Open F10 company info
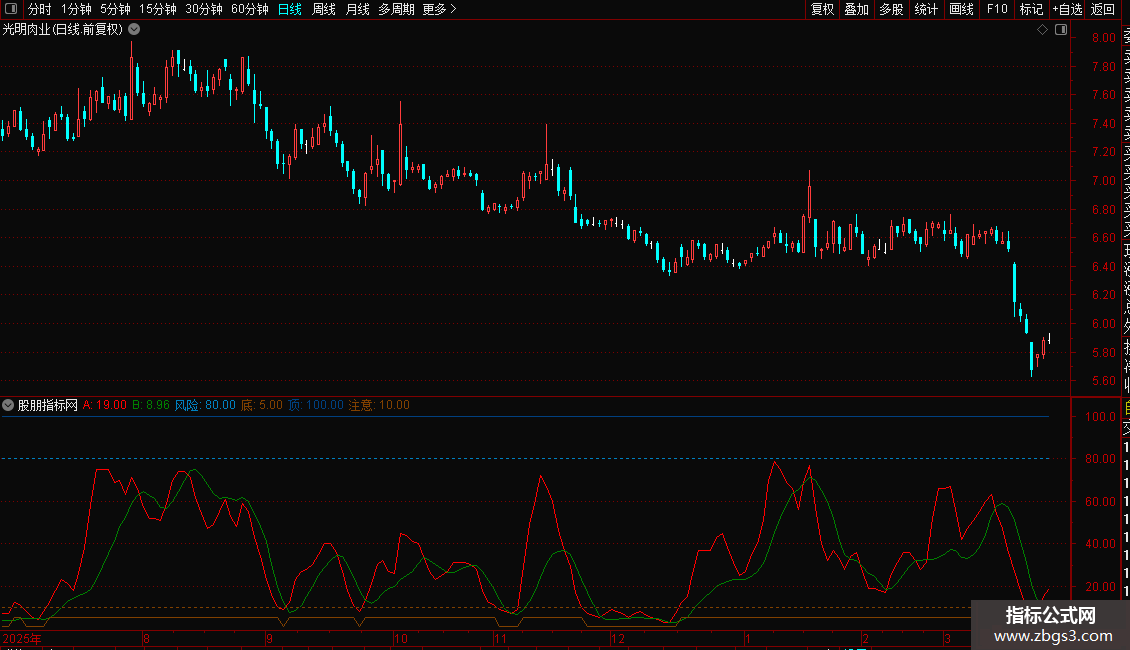Image resolution: width=1130 pixels, height=650 pixels. click(x=997, y=9)
